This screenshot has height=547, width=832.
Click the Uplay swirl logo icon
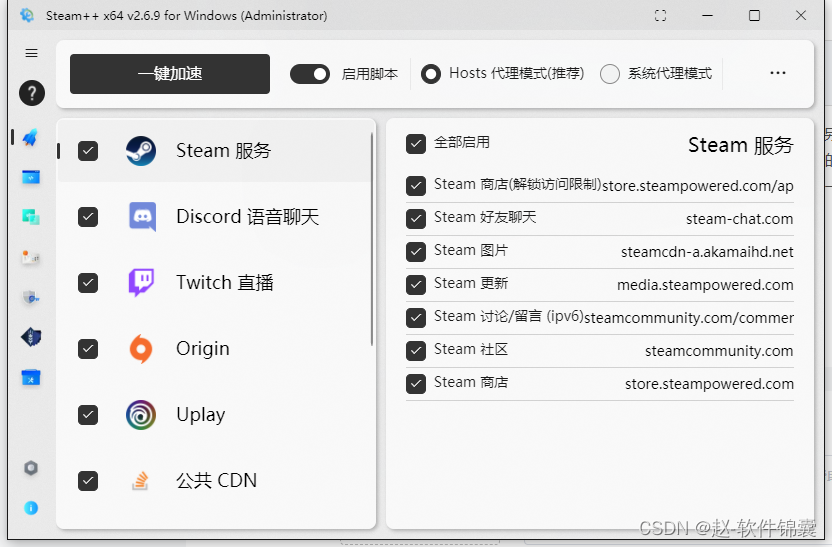[x=141, y=414]
